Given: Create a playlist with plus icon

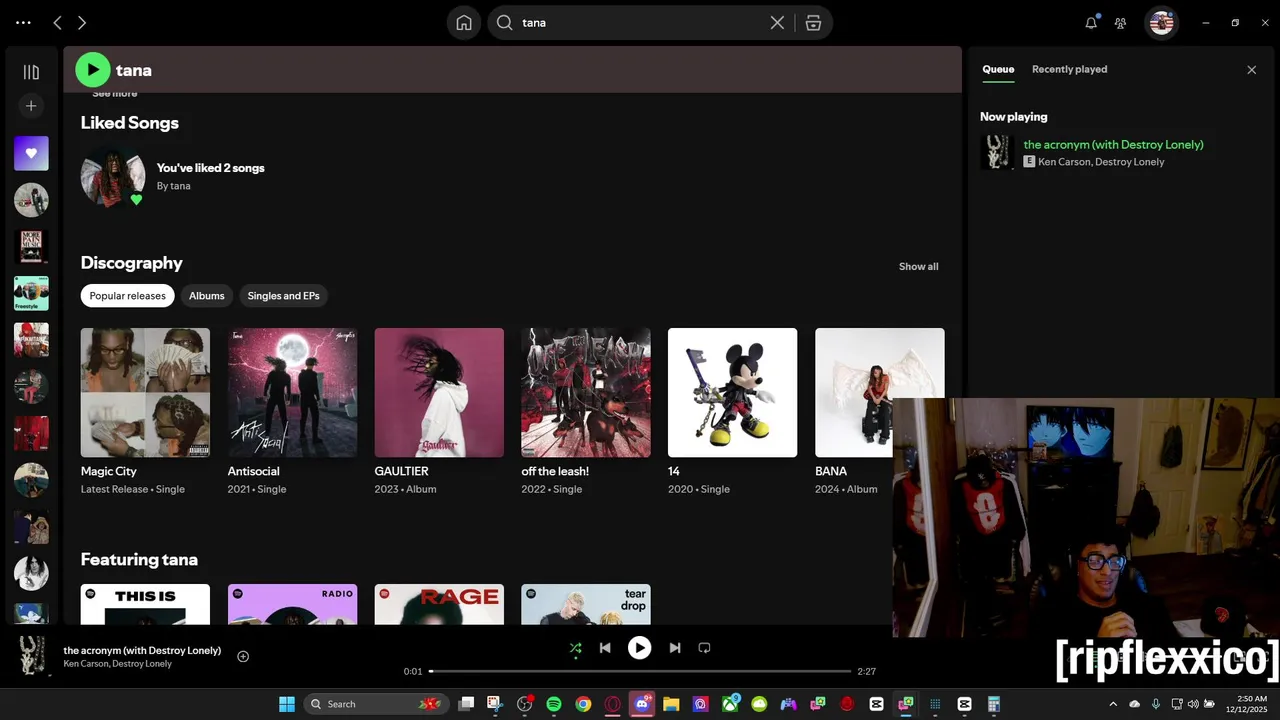Looking at the screenshot, I should (x=31, y=106).
